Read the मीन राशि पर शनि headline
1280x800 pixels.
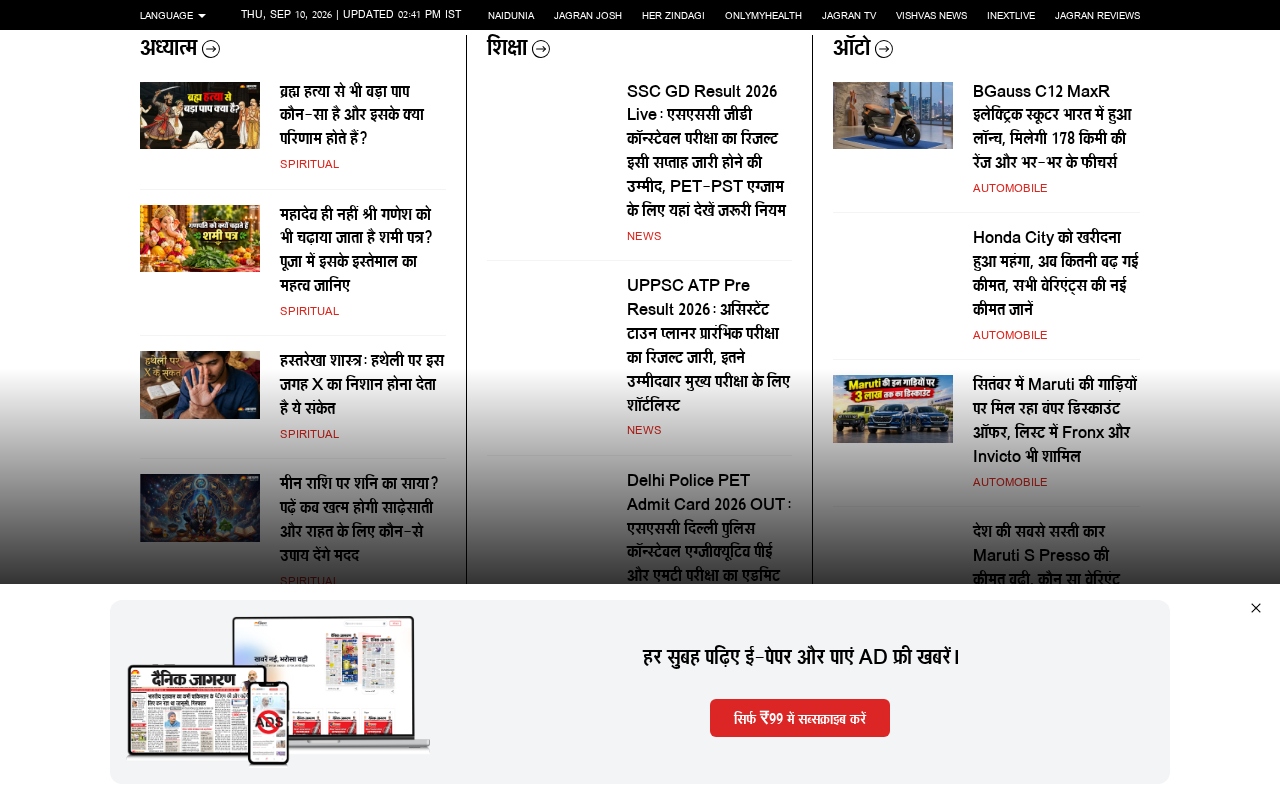pyautogui.click(x=360, y=520)
